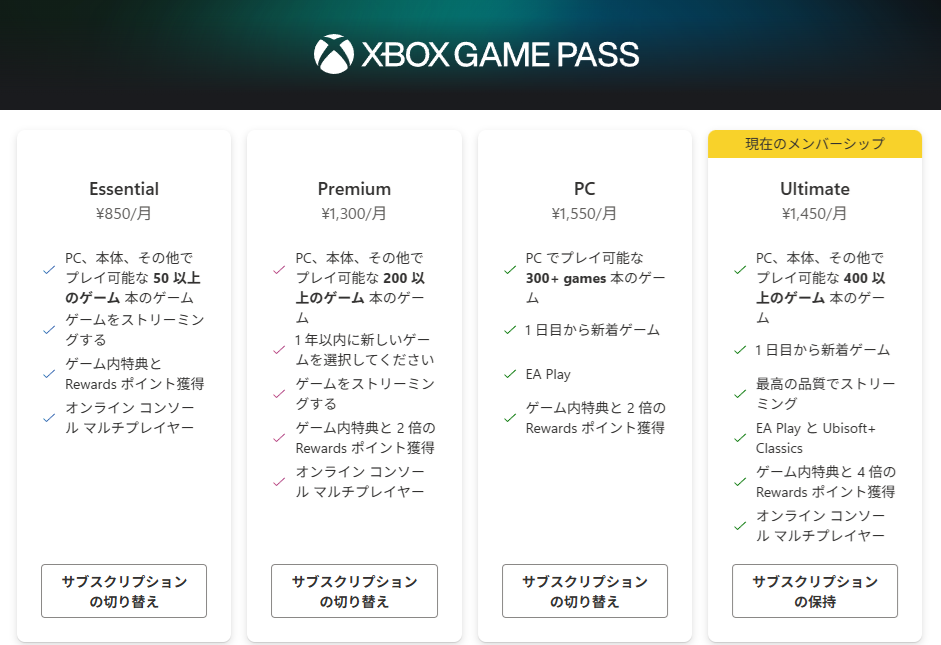
Task: Click checkmark beside PC plan's 1日目から新着ゲーム
Action: point(510,330)
